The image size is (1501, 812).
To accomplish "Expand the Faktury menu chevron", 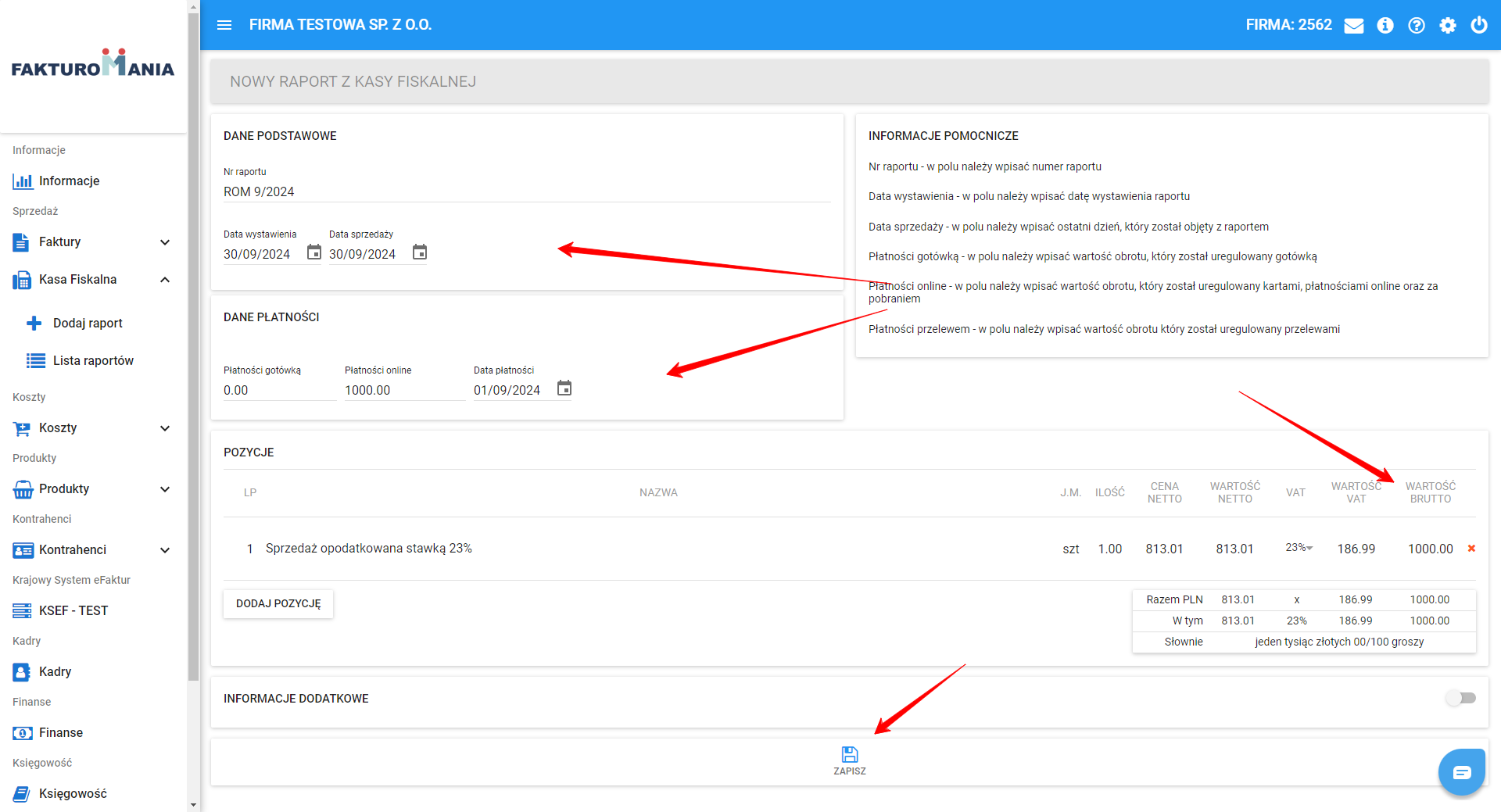I will pyautogui.click(x=165, y=242).
